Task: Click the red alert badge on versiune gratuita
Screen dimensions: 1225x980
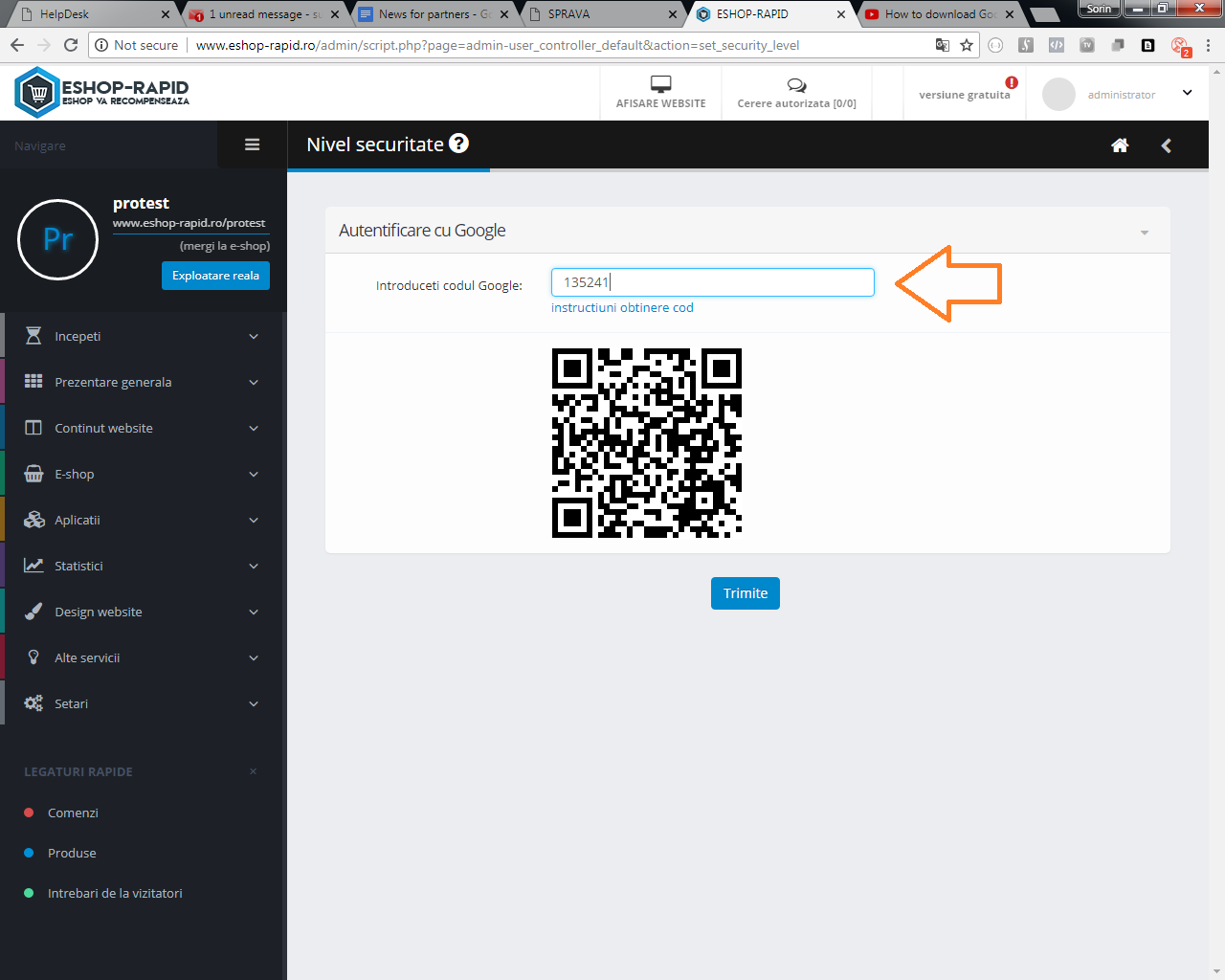Action: click(1012, 82)
